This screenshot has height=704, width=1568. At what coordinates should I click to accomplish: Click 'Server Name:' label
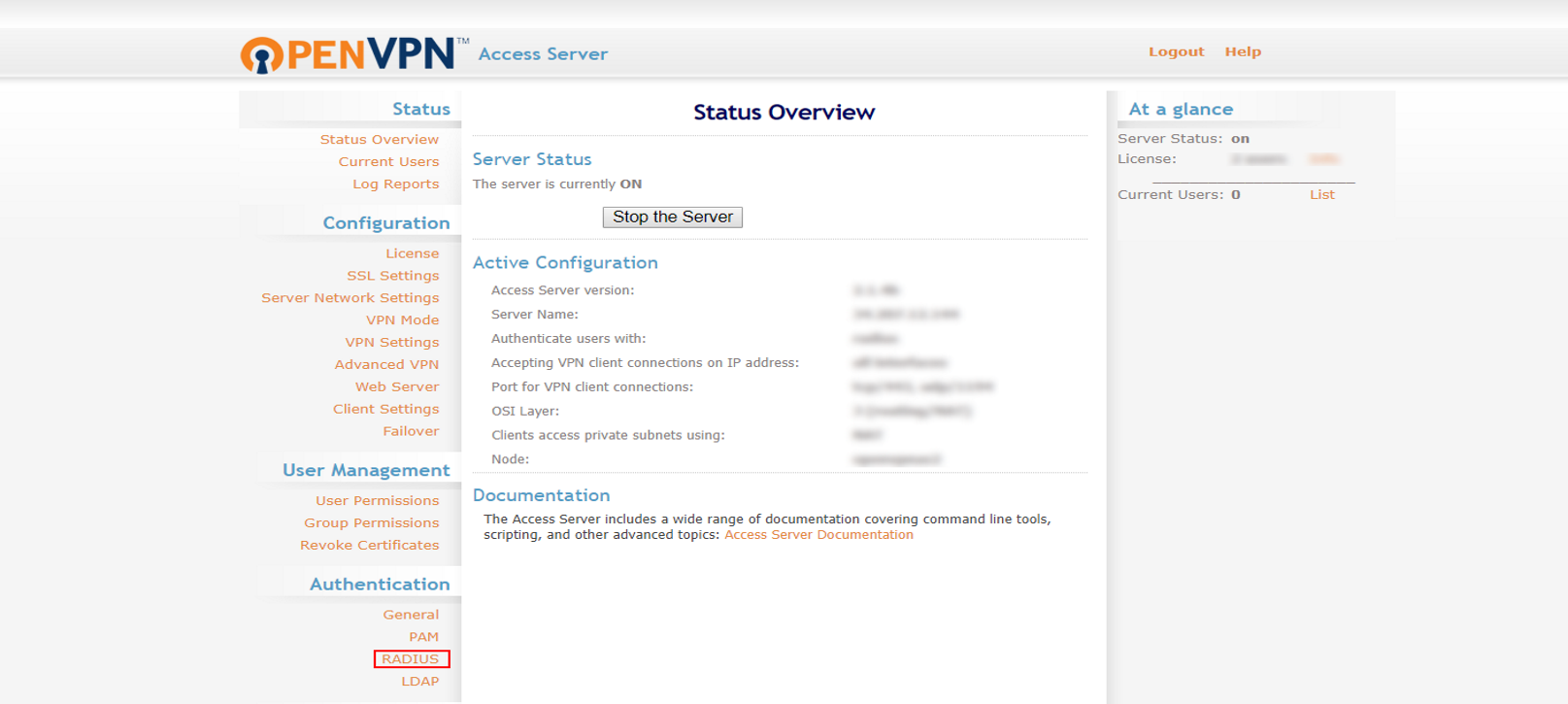point(535,315)
